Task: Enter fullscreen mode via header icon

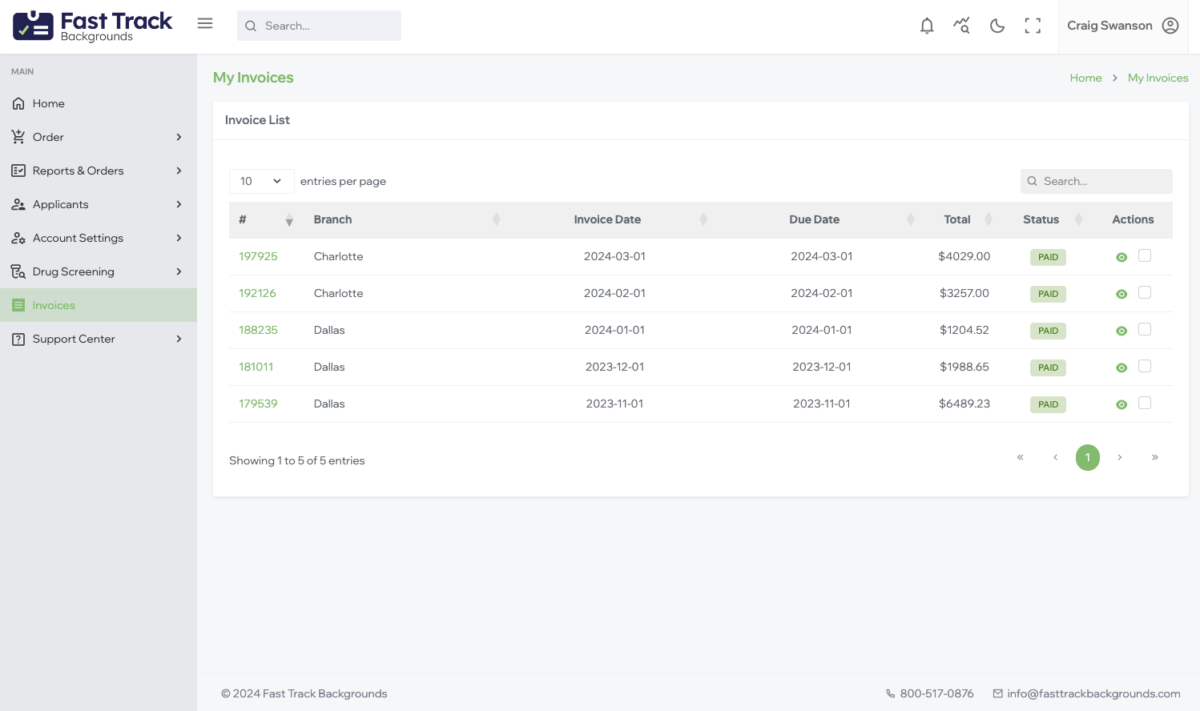Action: coord(1033,26)
